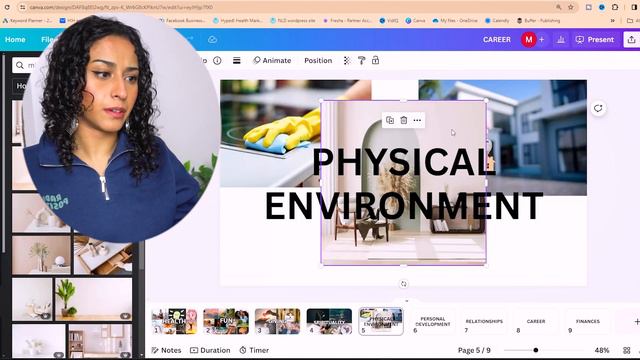This screenshot has height=360, width=640.
Task: Open page 3 thumbnail
Action: pos(278,322)
